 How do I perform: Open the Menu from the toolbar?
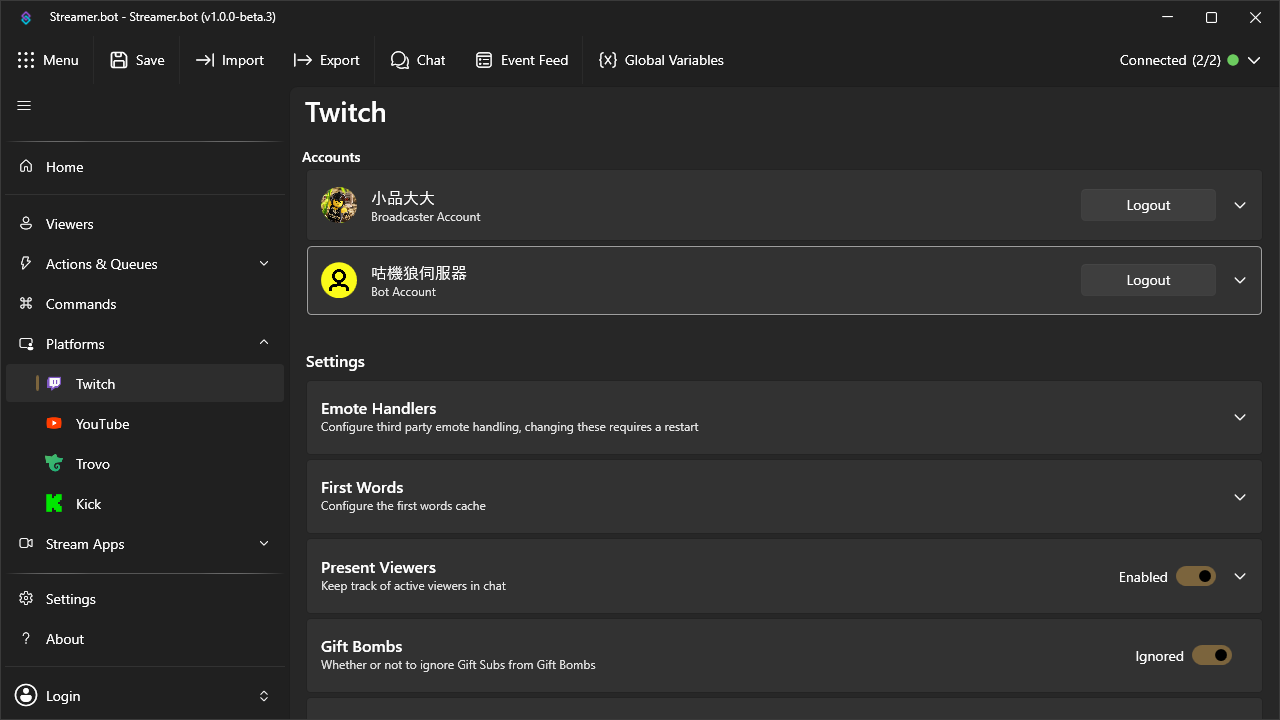click(x=49, y=60)
